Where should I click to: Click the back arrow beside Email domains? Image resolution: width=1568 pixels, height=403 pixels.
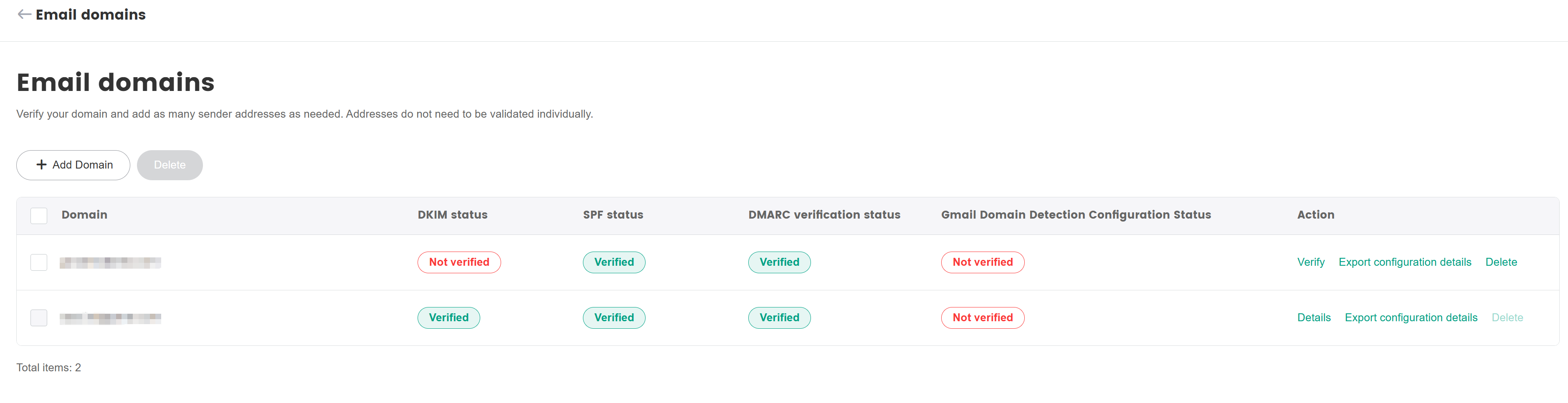point(24,15)
